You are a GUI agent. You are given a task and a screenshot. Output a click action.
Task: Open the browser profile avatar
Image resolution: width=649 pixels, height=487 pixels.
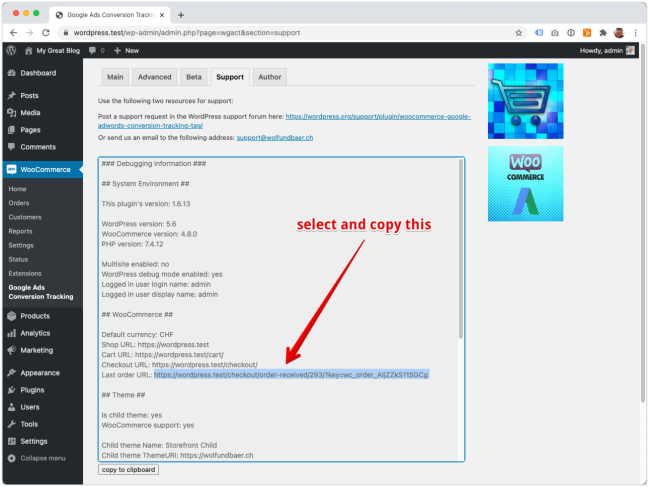pyautogui.click(x=619, y=33)
